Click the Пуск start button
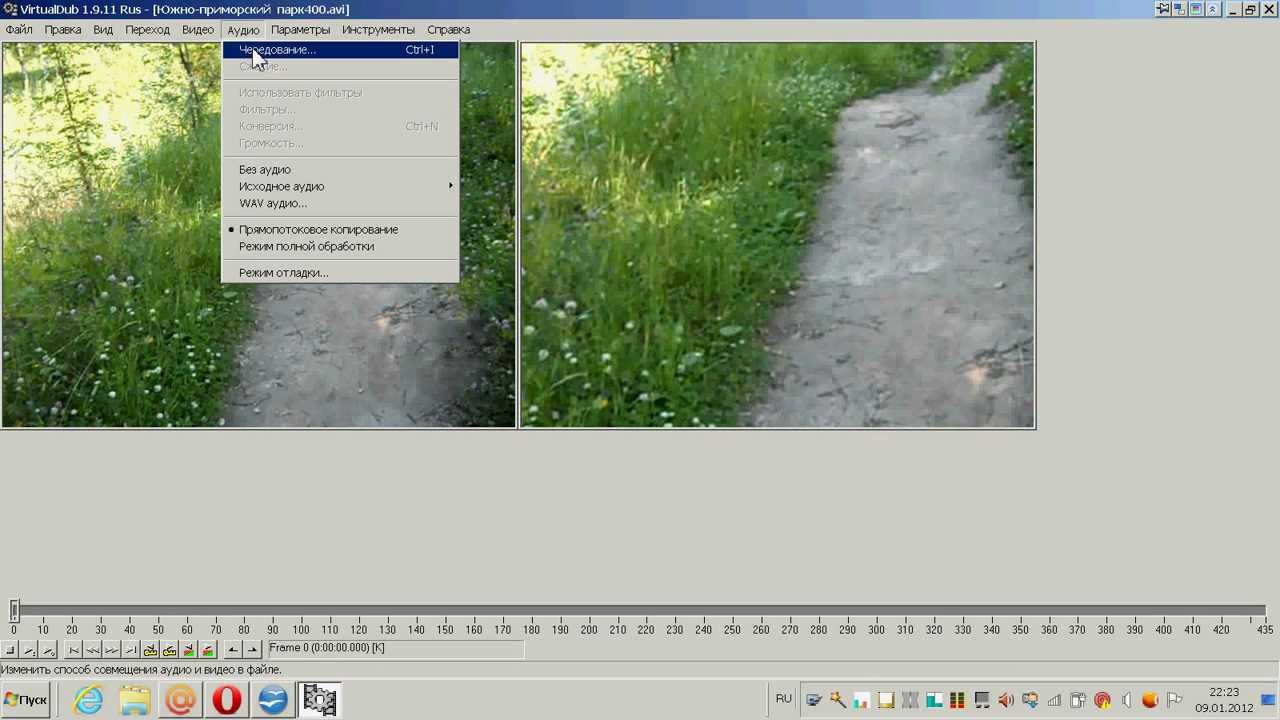Image resolution: width=1280 pixels, height=720 pixels. pos(26,700)
